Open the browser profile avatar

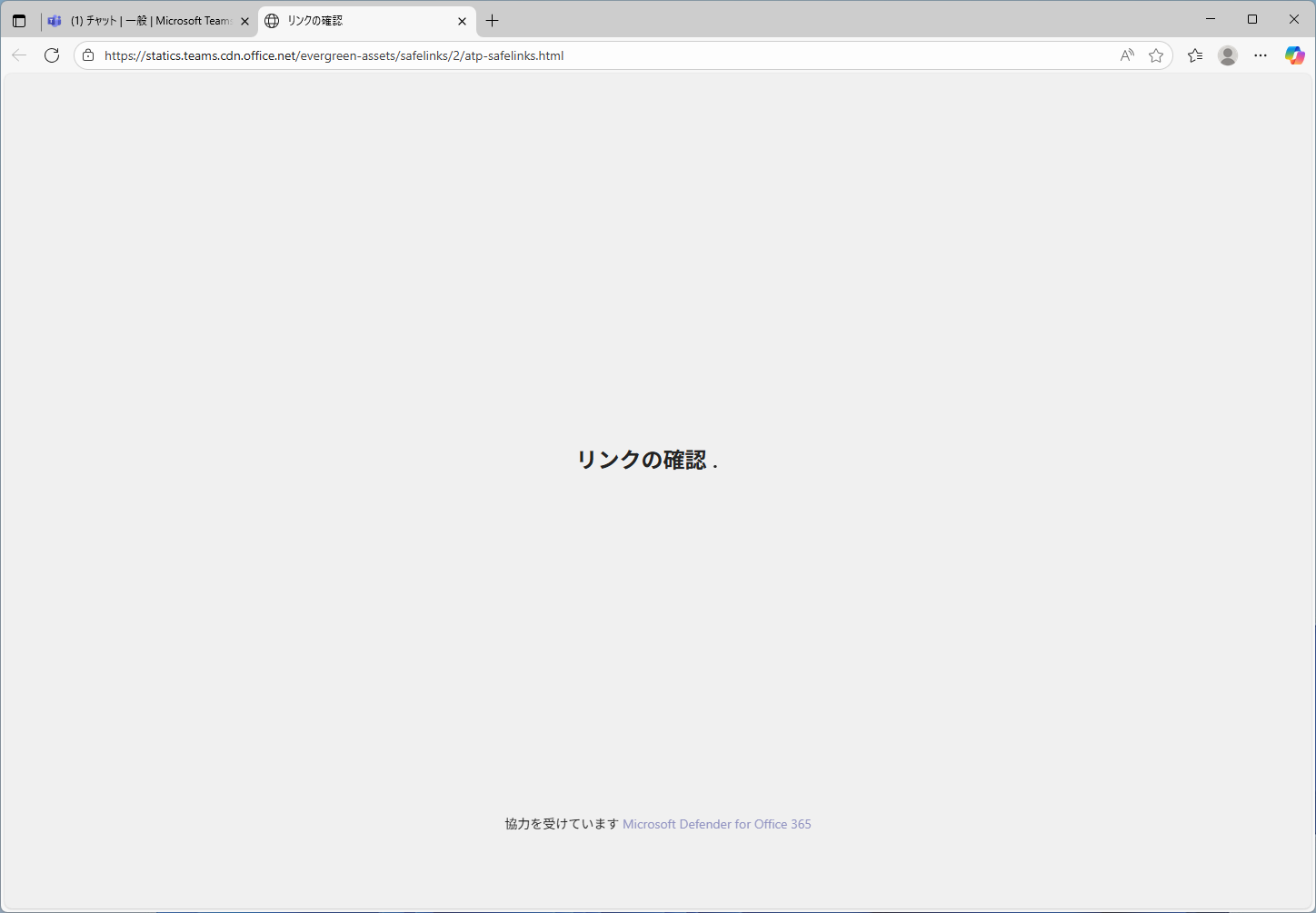point(1228,55)
